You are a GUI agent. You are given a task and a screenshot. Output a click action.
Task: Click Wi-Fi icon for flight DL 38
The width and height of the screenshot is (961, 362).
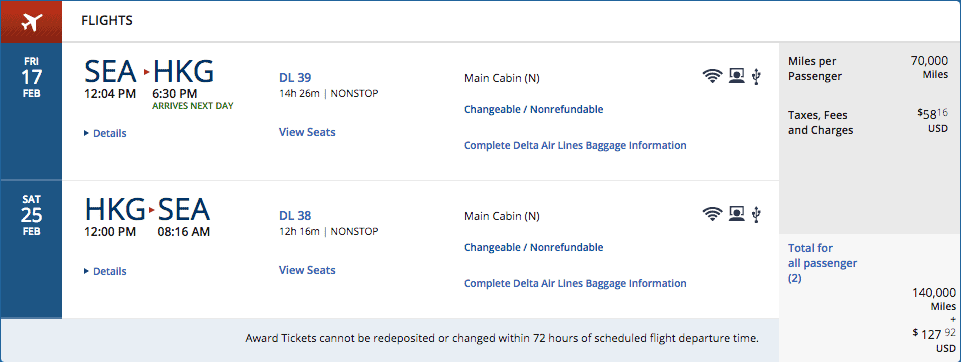pos(712,213)
